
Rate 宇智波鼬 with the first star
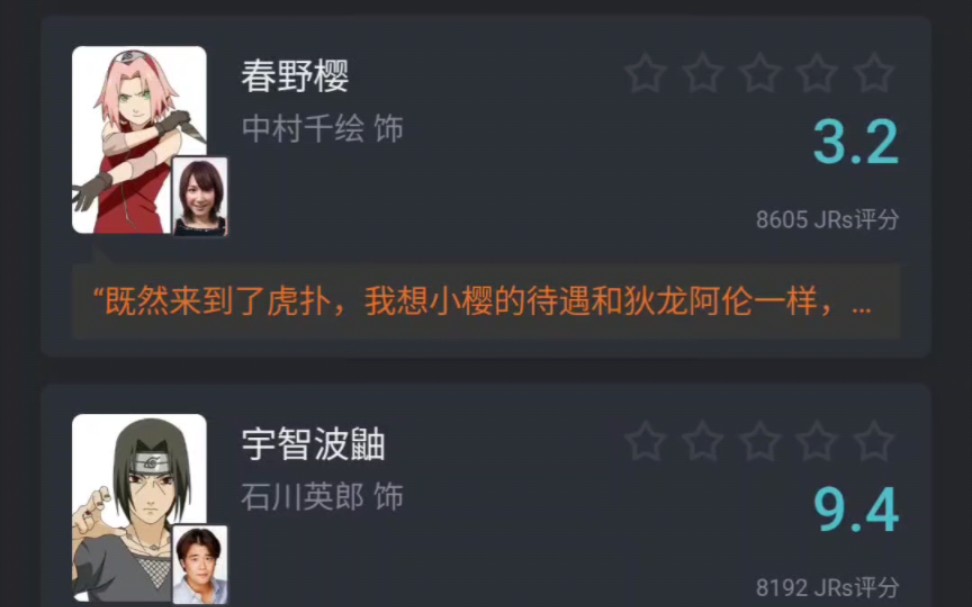coord(645,441)
